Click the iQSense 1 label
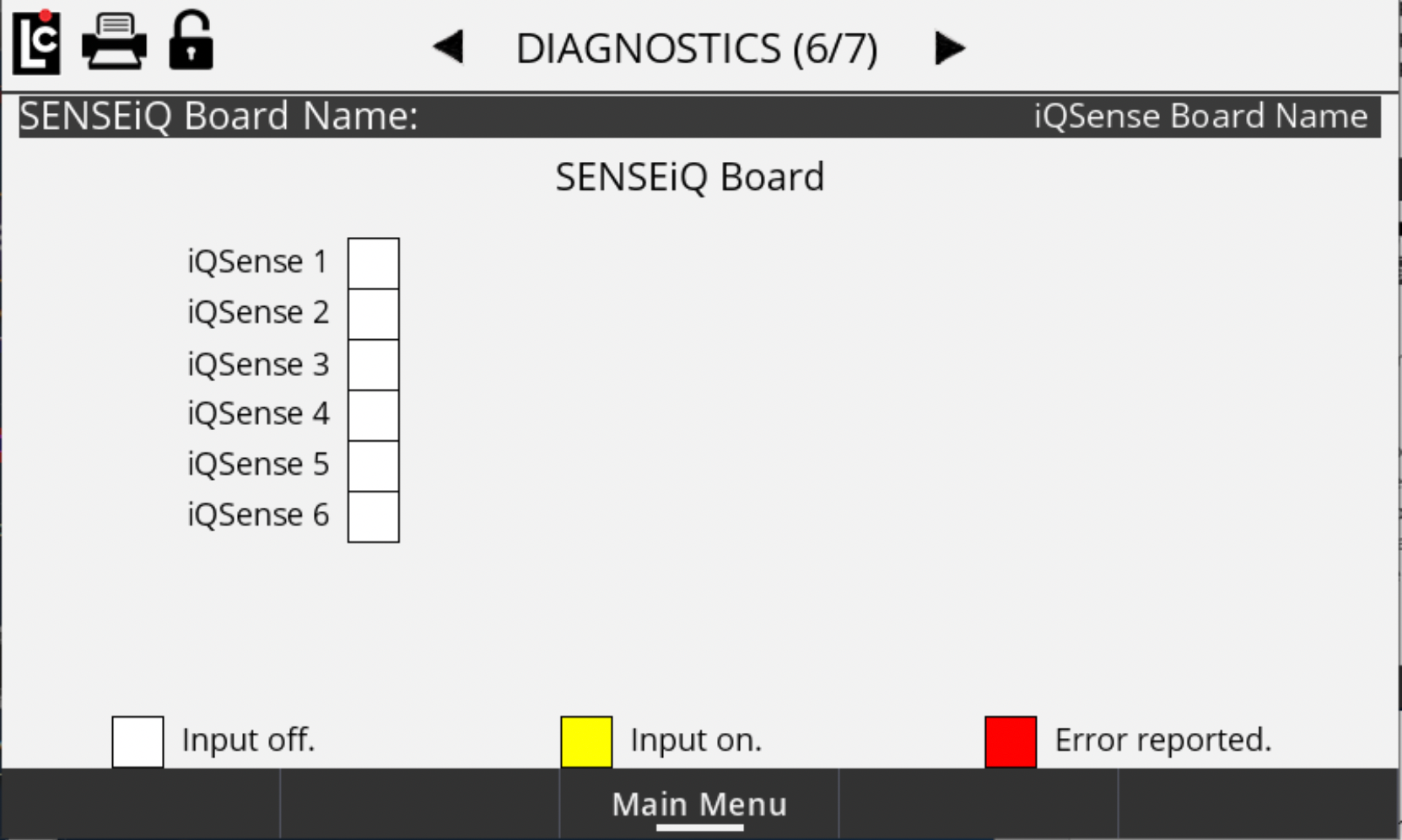The image size is (1402, 840). point(257,262)
